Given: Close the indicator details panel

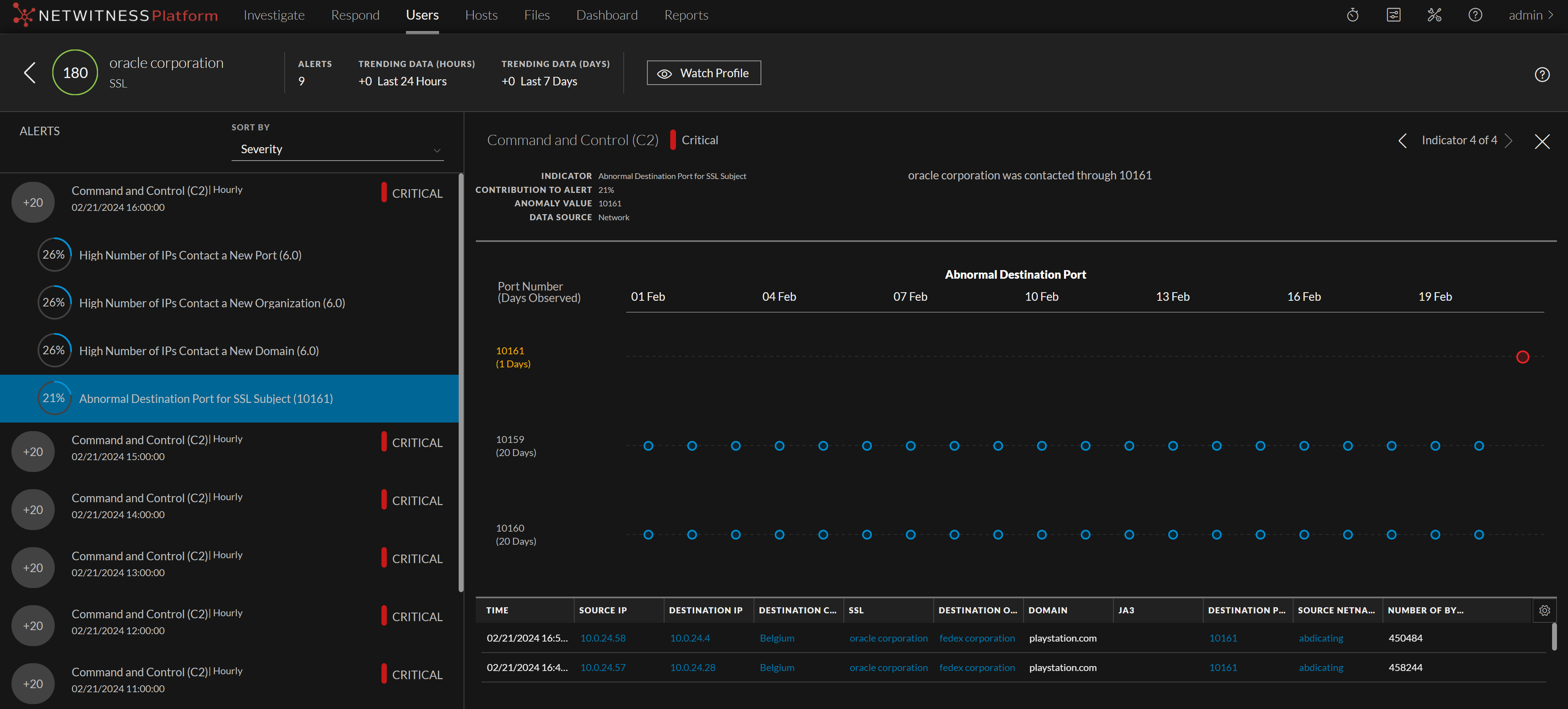Looking at the screenshot, I should 1542,141.
